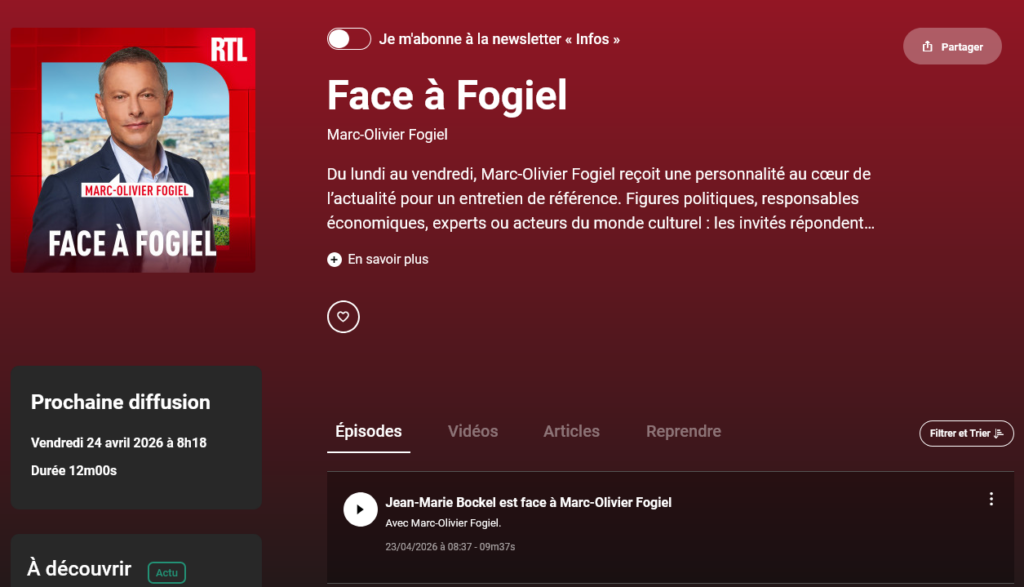Enable the Infos newsletter subscription toggle

click(x=348, y=39)
